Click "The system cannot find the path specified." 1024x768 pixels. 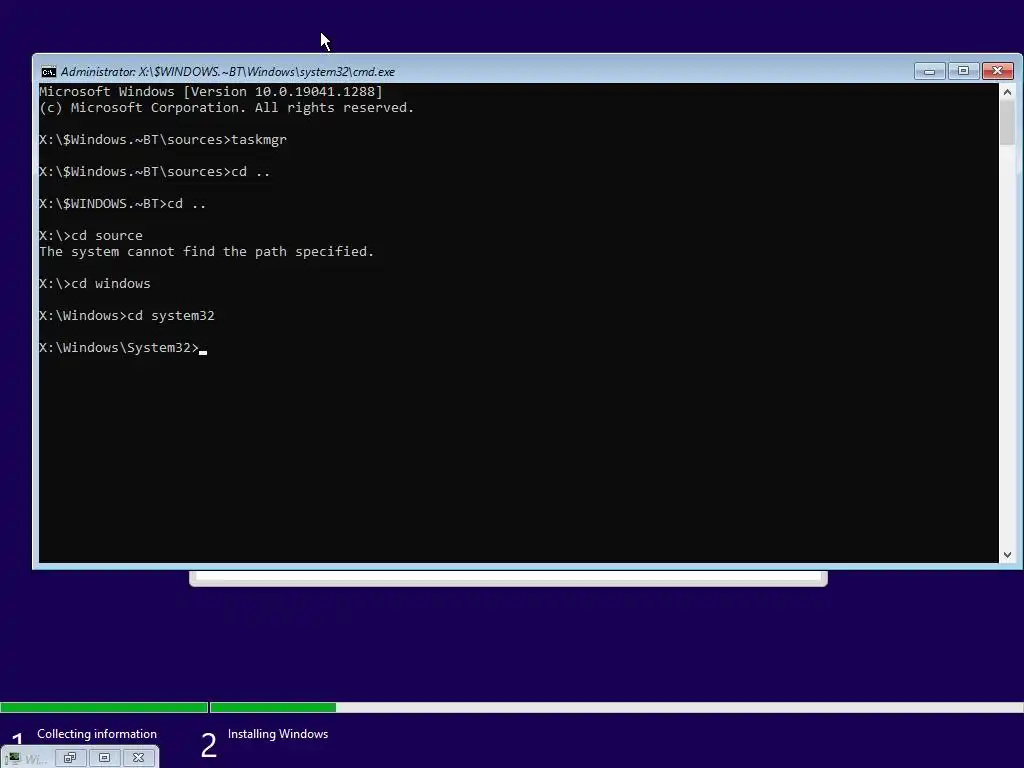tap(206, 251)
